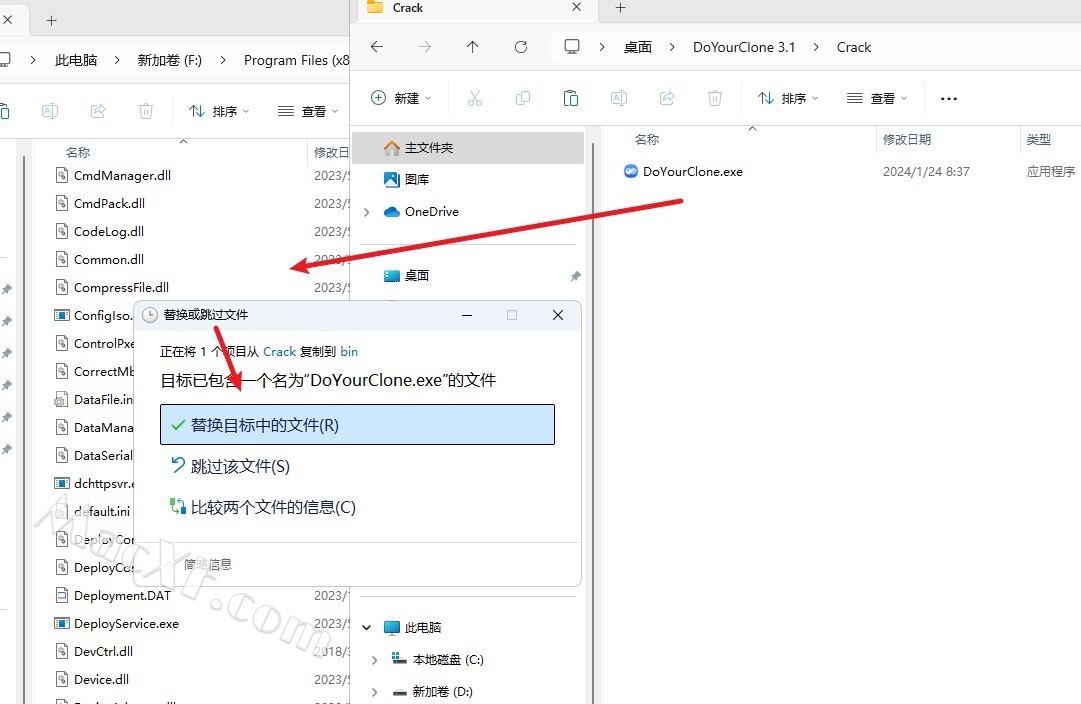Screen dimensions: 1081x704
Task: Click 桌面 in the Crack address bar
Action: pos(638,47)
